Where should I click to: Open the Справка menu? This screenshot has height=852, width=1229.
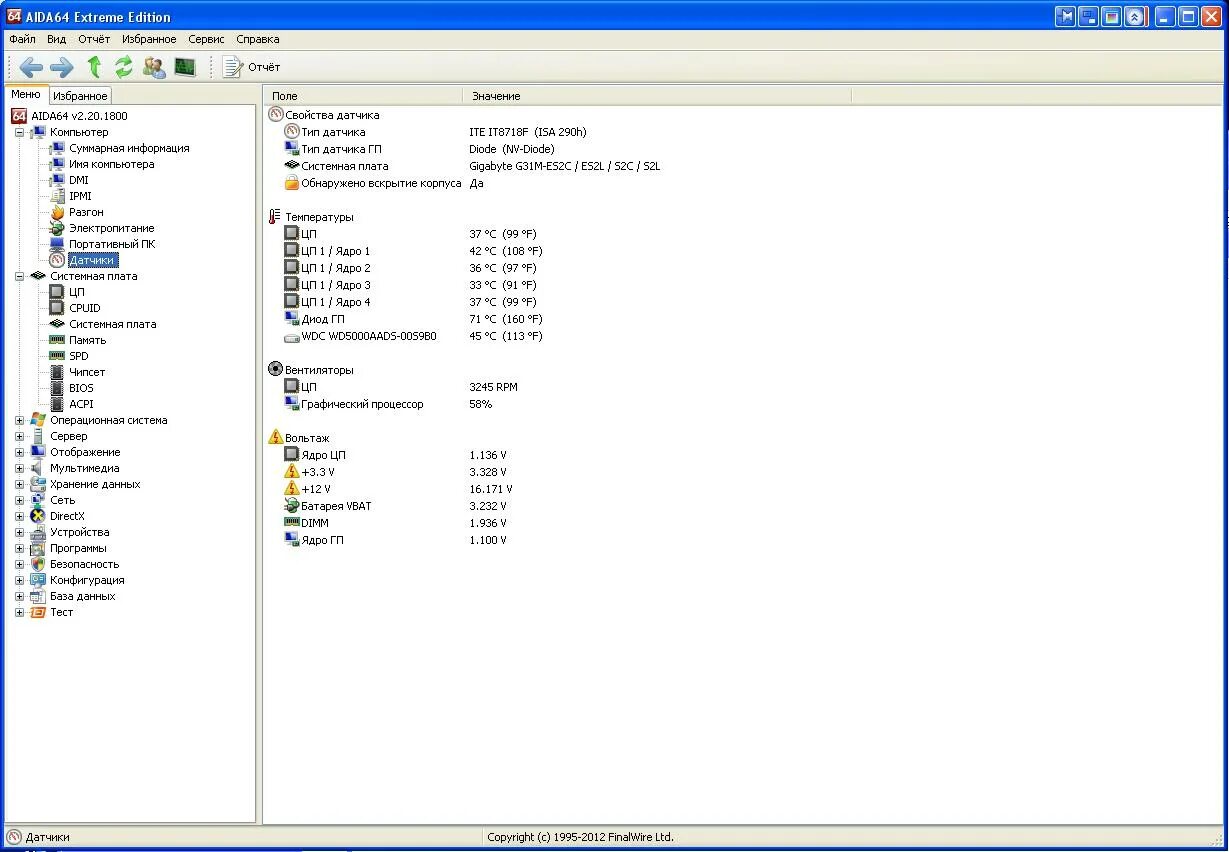click(258, 39)
